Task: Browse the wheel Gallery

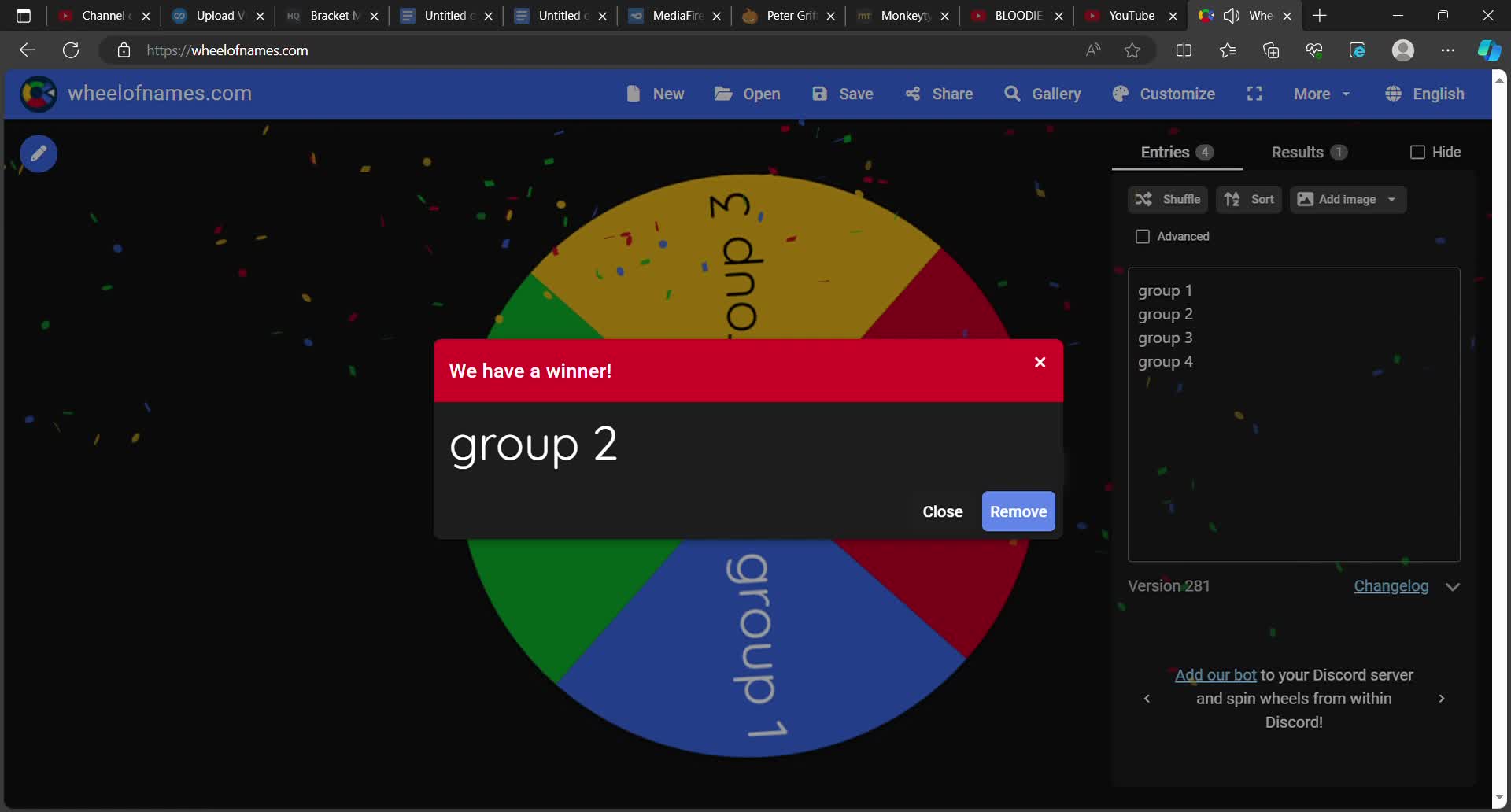Action: [x=1043, y=94]
